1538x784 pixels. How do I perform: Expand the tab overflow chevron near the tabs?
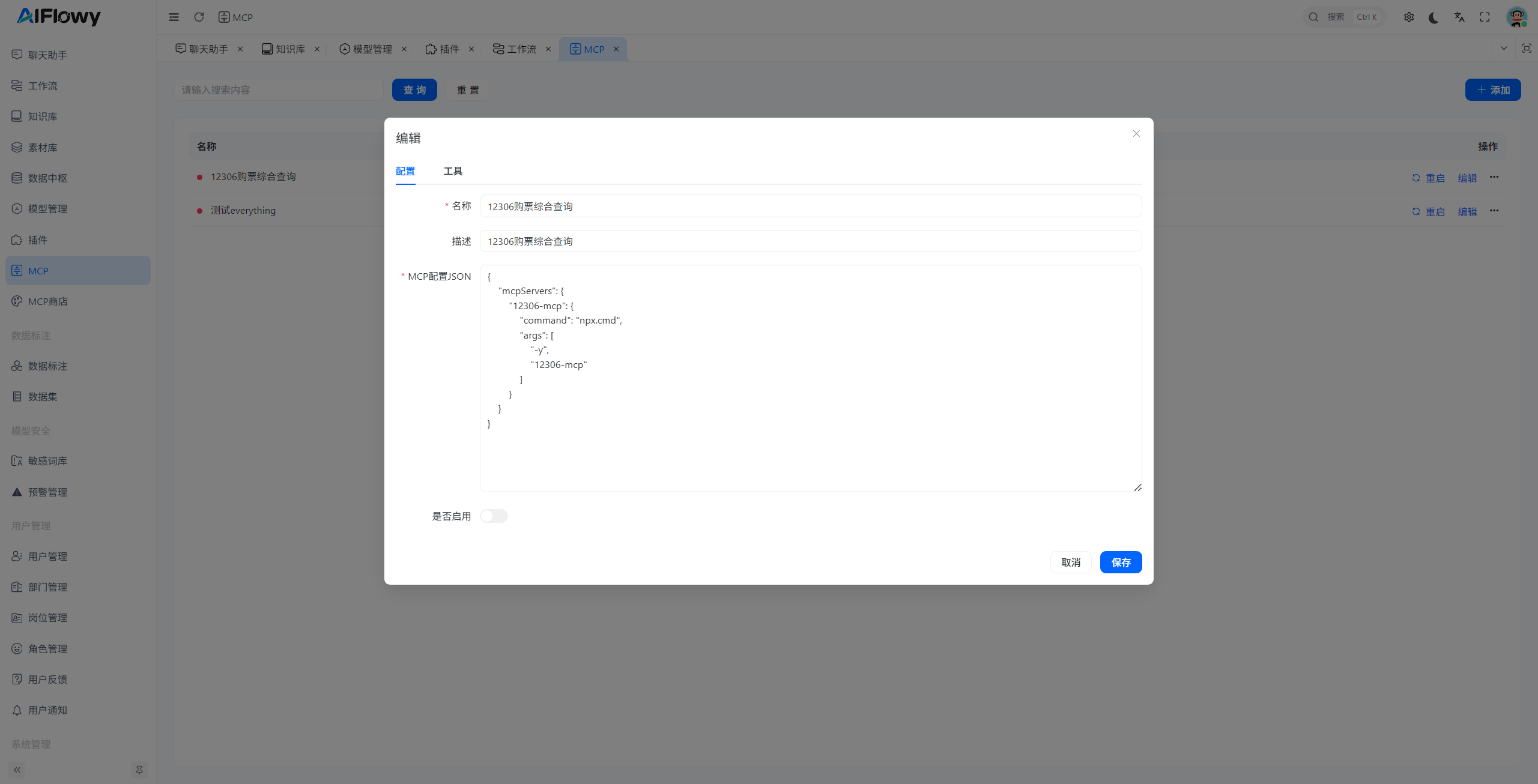tap(1504, 49)
